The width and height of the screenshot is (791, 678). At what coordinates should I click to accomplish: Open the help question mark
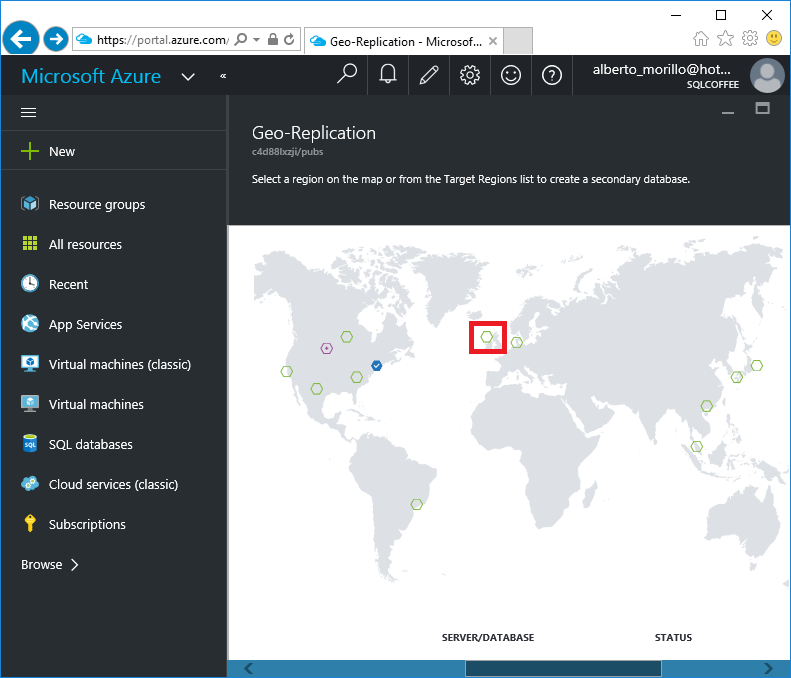[551, 75]
